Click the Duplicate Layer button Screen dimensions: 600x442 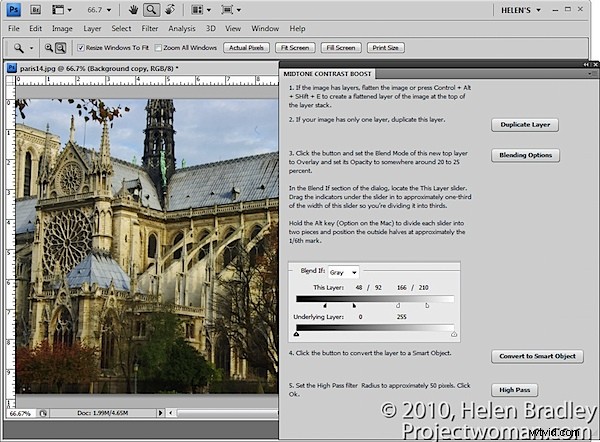[525, 125]
